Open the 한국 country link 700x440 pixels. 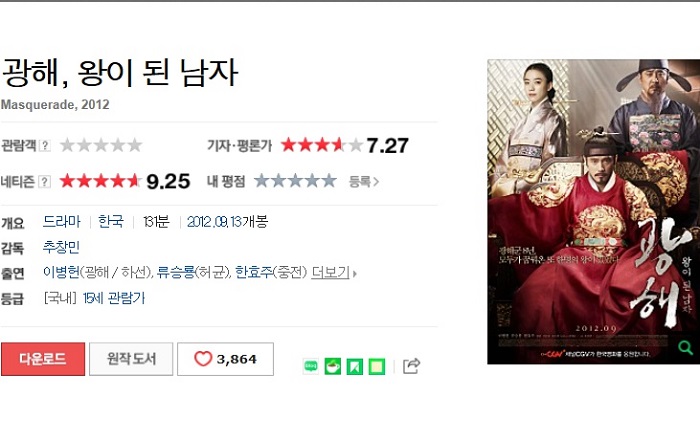(x=111, y=221)
